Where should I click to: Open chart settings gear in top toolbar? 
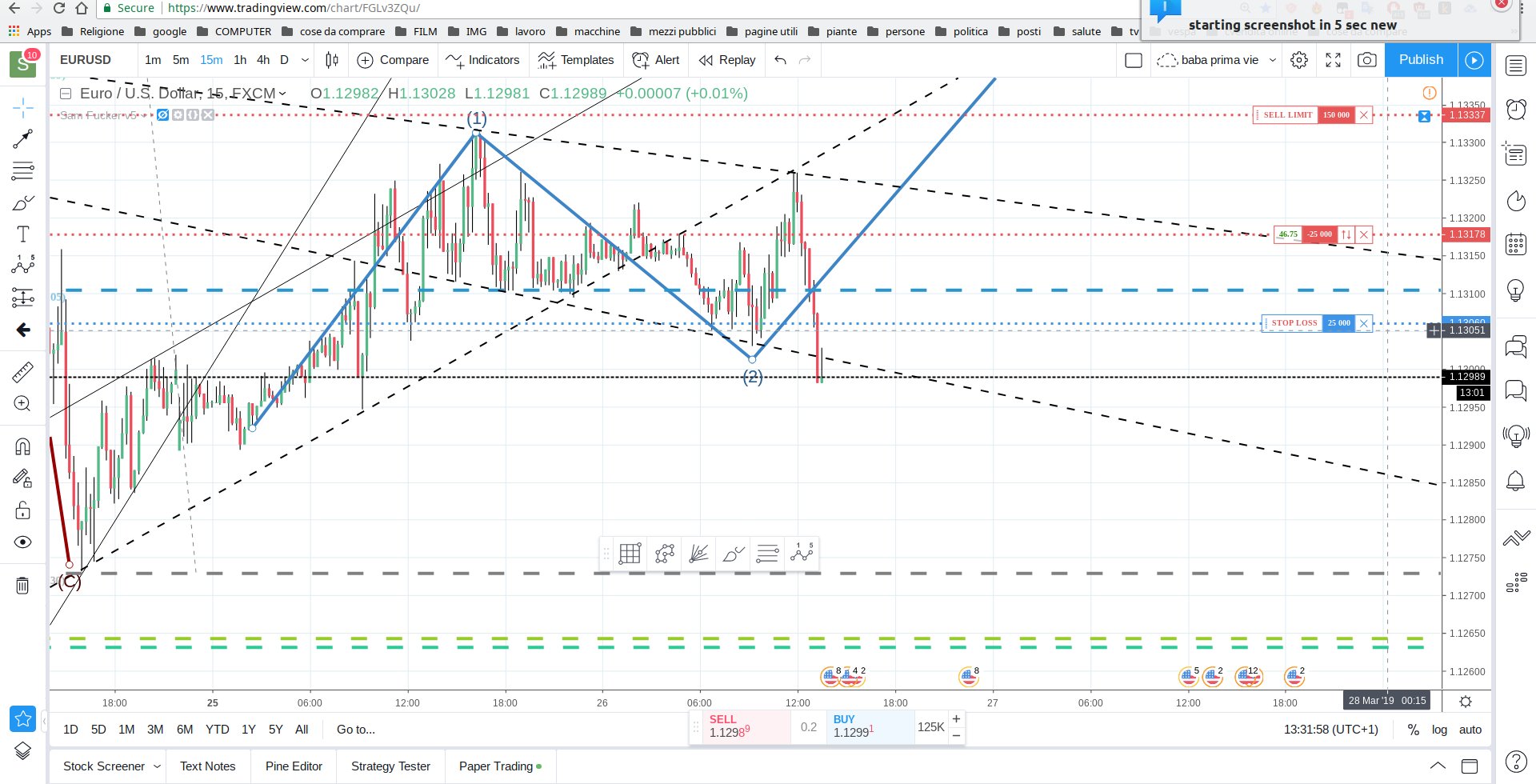(x=1299, y=60)
